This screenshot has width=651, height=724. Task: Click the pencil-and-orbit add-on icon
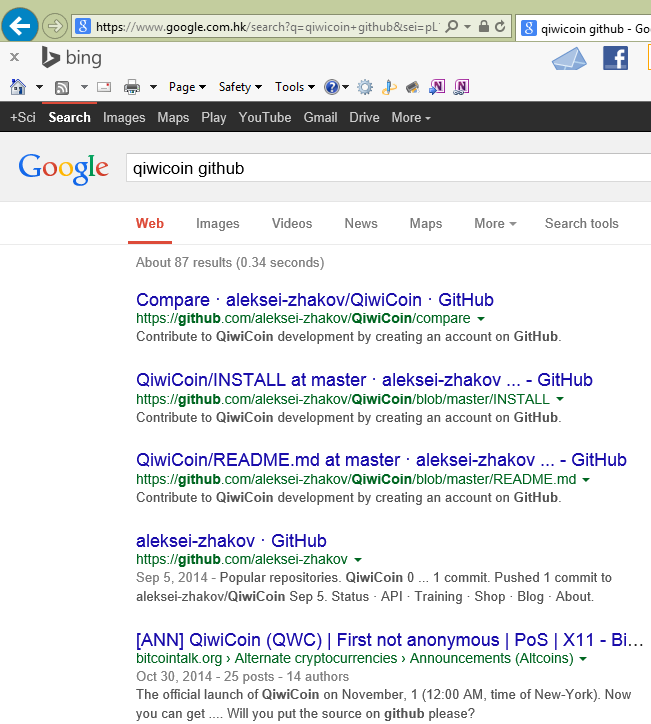389,87
